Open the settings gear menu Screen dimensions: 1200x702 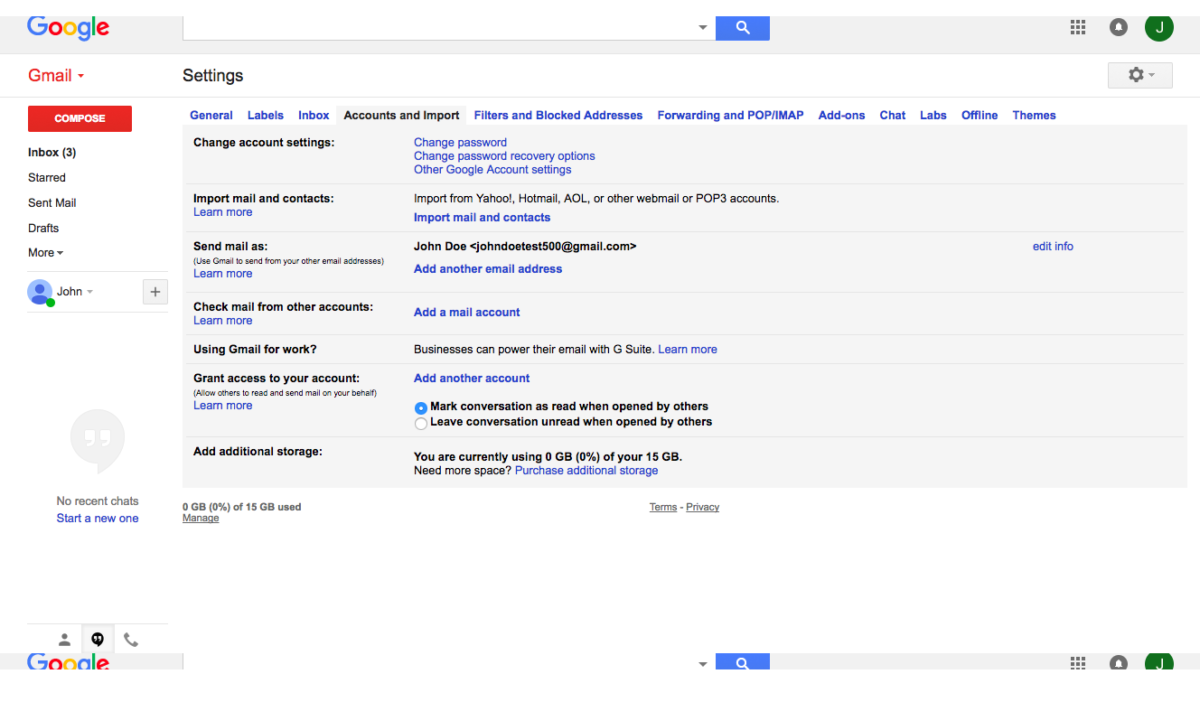pos(1138,75)
